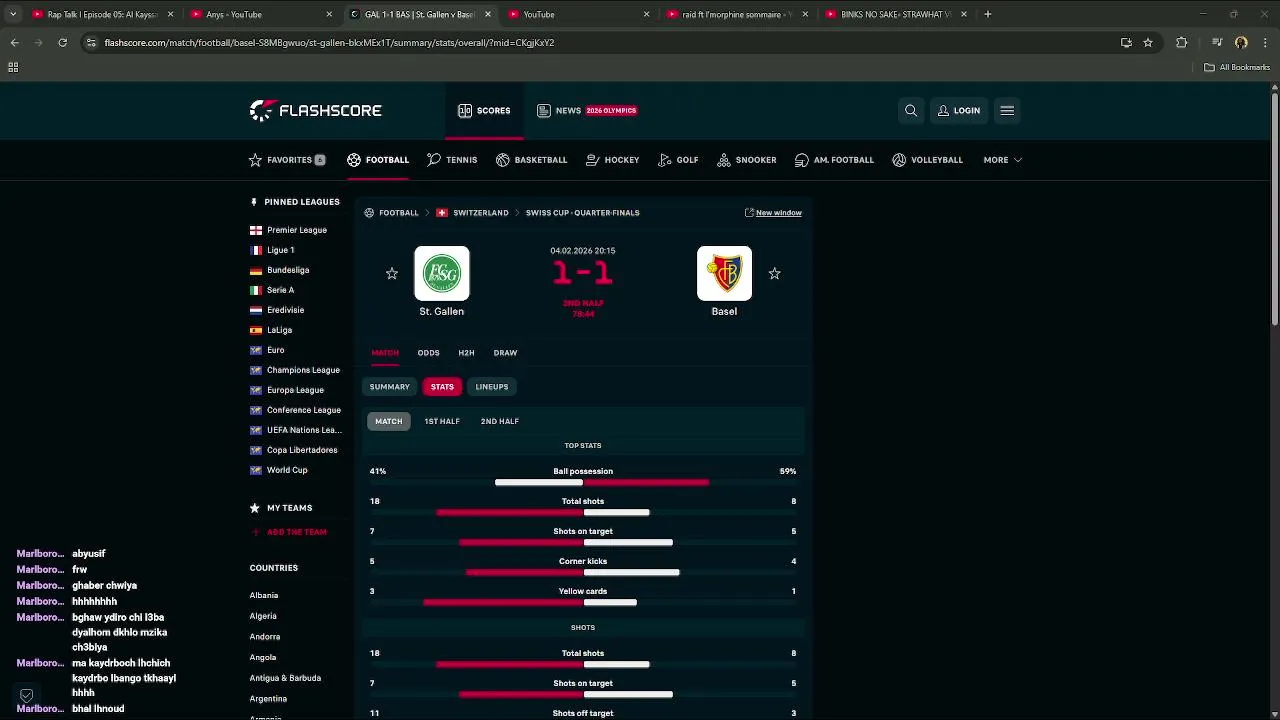Image resolution: width=1280 pixels, height=720 pixels.
Task: Favorite Basel with the star icon
Action: click(774, 274)
